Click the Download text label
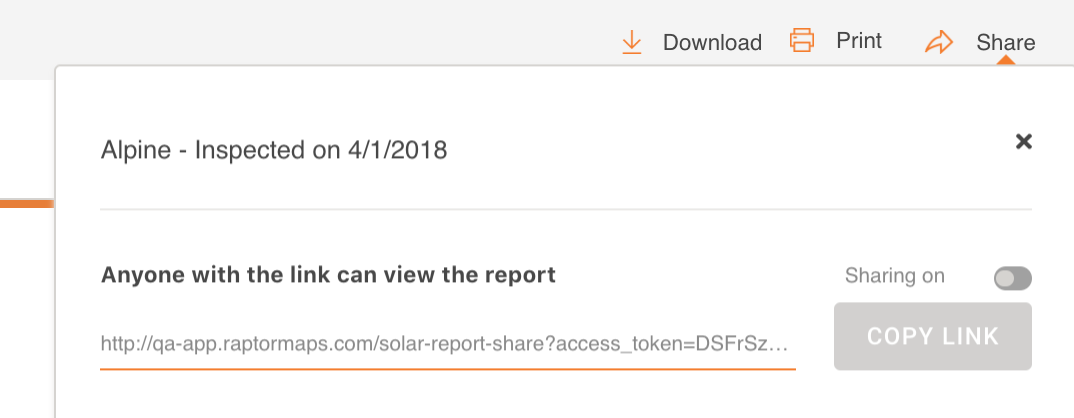The width and height of the screenshot is (1074, 418). [712, 42]
